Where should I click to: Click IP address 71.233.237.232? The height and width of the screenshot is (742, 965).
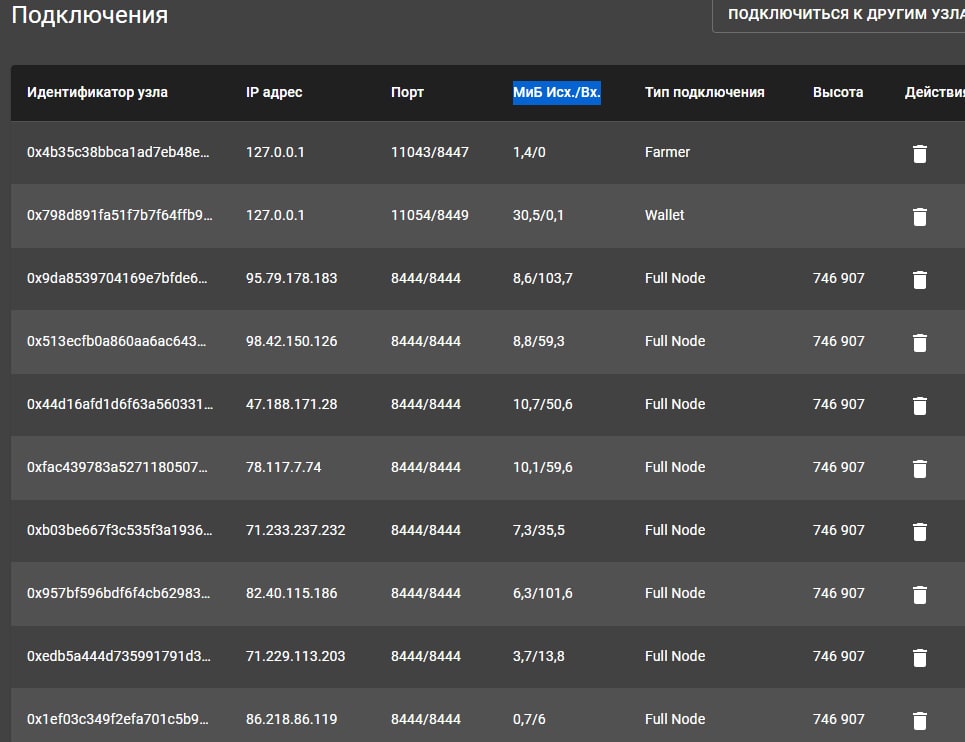coord(295,530)
